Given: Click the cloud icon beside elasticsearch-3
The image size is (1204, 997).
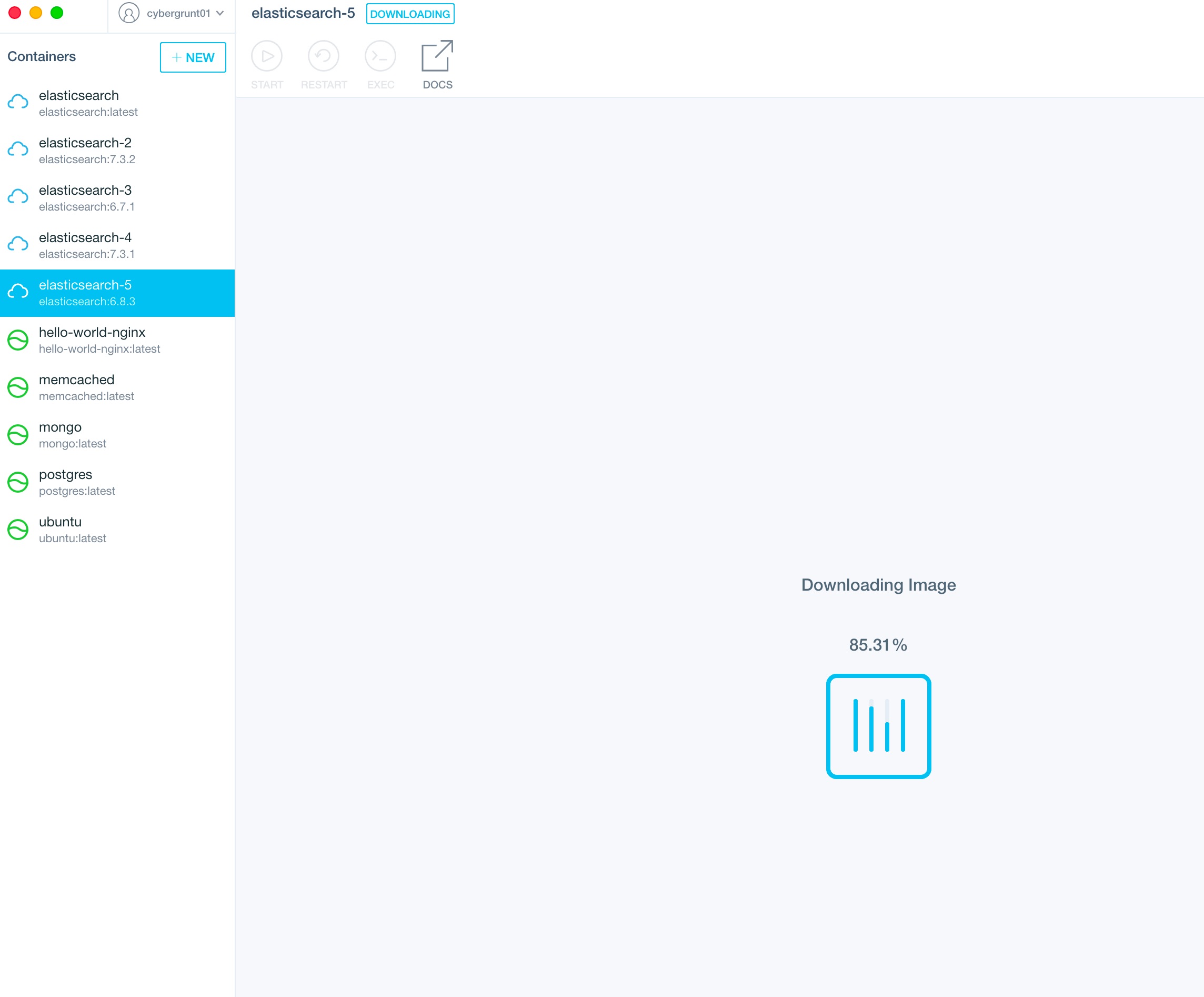Looking at the screenshot, I should pyautogui.click(x=18, y=197).
